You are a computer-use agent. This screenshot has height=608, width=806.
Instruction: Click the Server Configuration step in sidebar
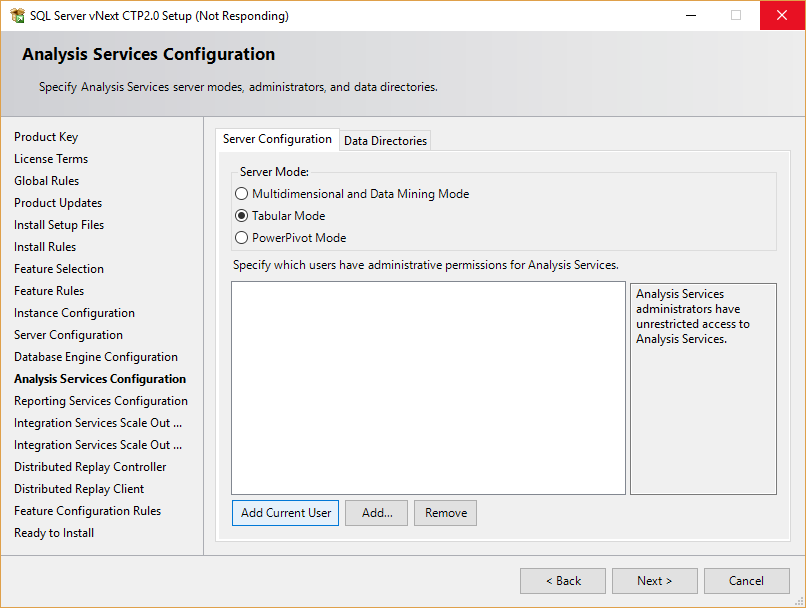[x=68, y=335]
